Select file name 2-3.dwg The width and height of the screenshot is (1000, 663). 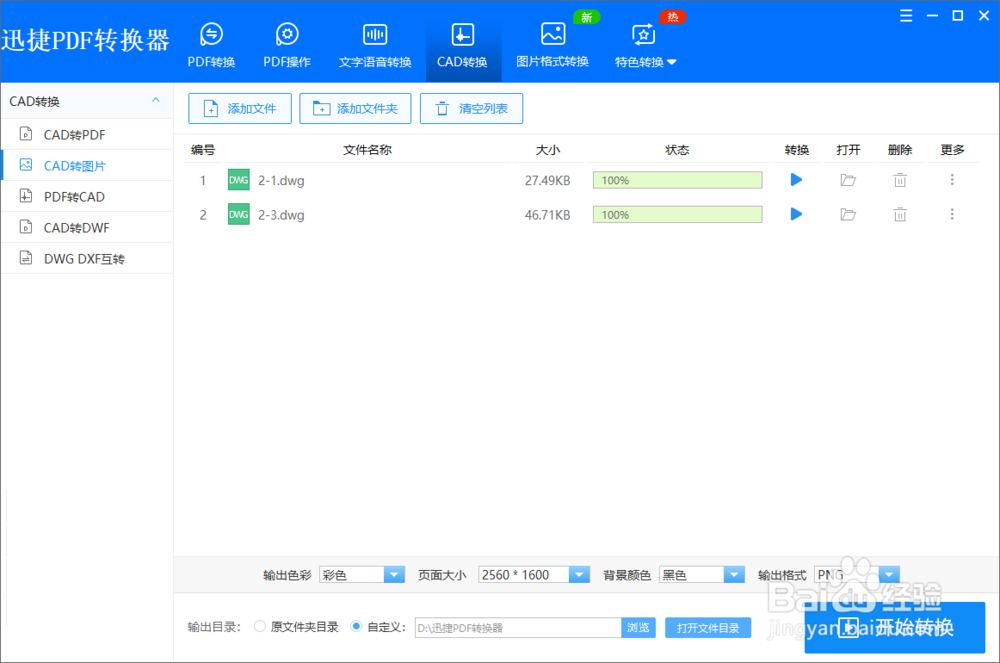281,215
